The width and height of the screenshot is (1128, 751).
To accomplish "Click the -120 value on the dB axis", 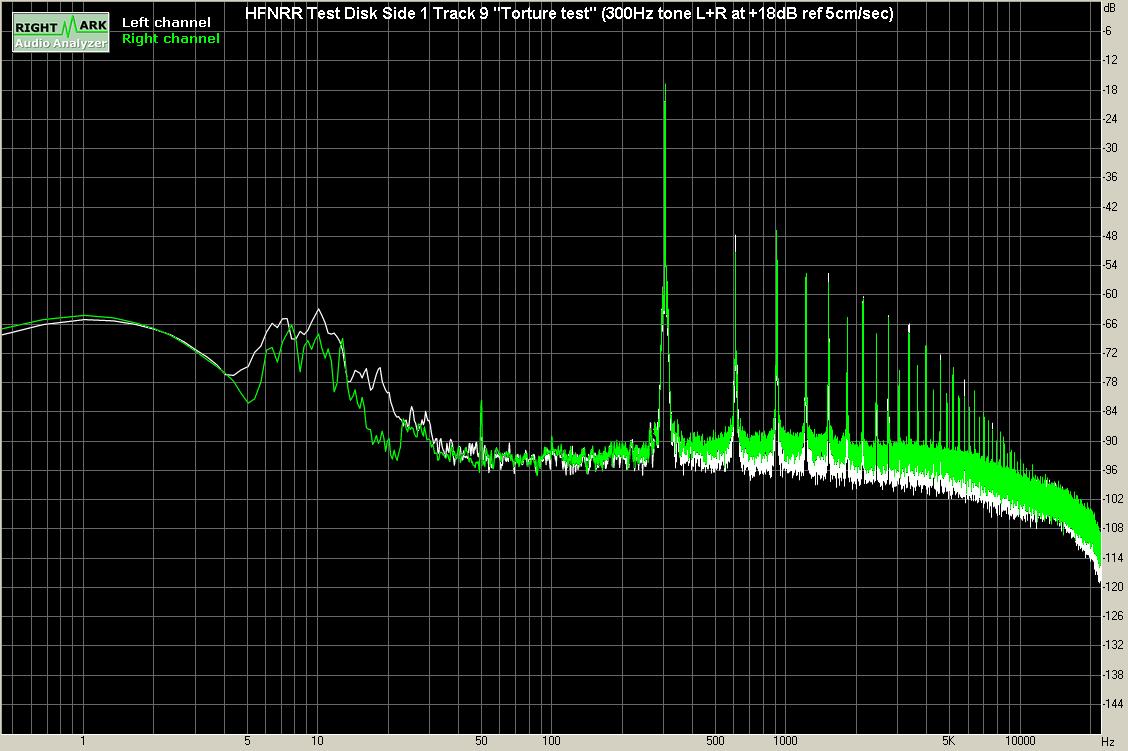I will tap(1113, 586).
